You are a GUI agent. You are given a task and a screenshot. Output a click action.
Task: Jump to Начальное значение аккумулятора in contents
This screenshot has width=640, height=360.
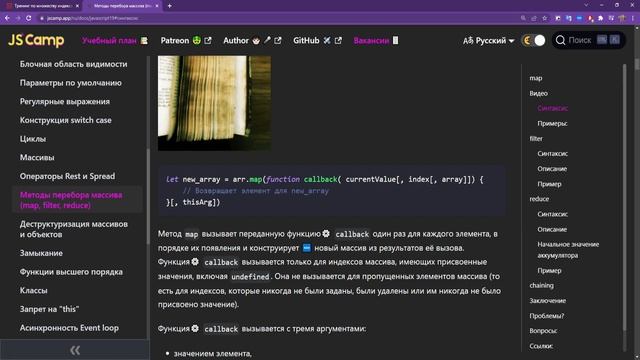pos(568,250)
